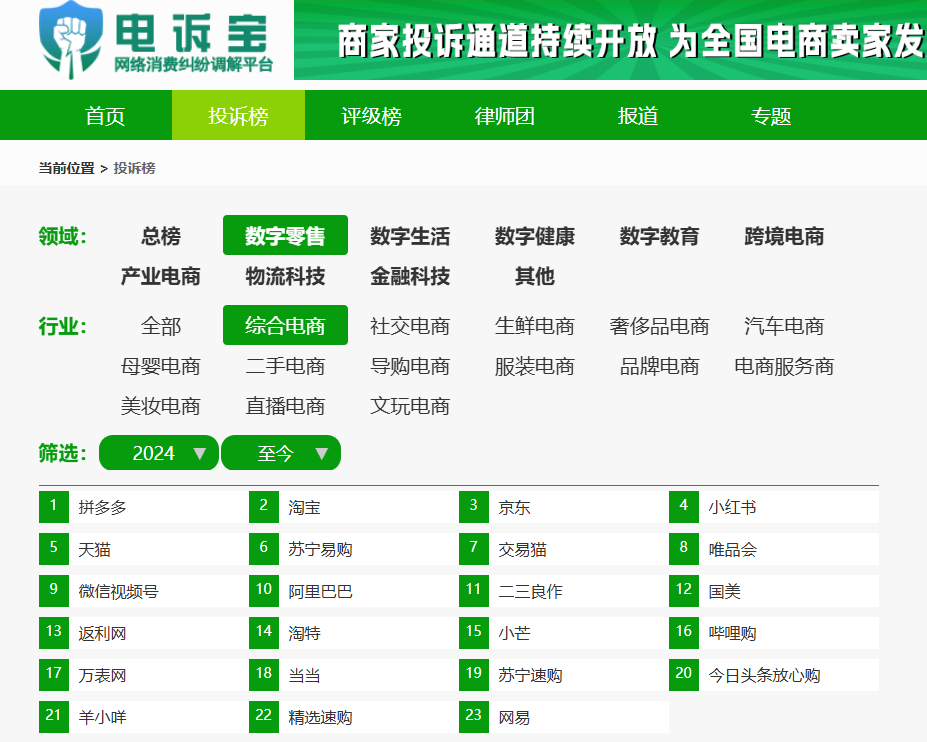Choose the 数字健康 domain filter
This screenshot has height=742, width=927.
(534, 236)
